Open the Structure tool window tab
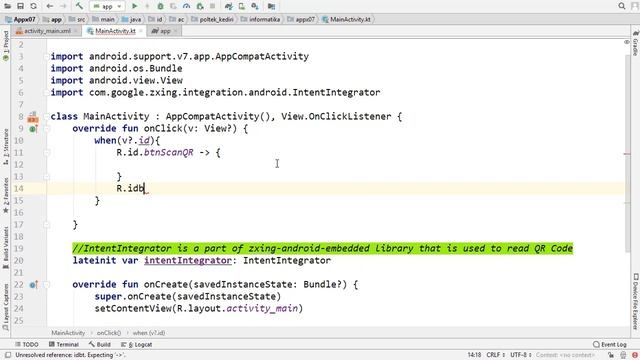Screen dimensions: 640x360 [5, 146]
